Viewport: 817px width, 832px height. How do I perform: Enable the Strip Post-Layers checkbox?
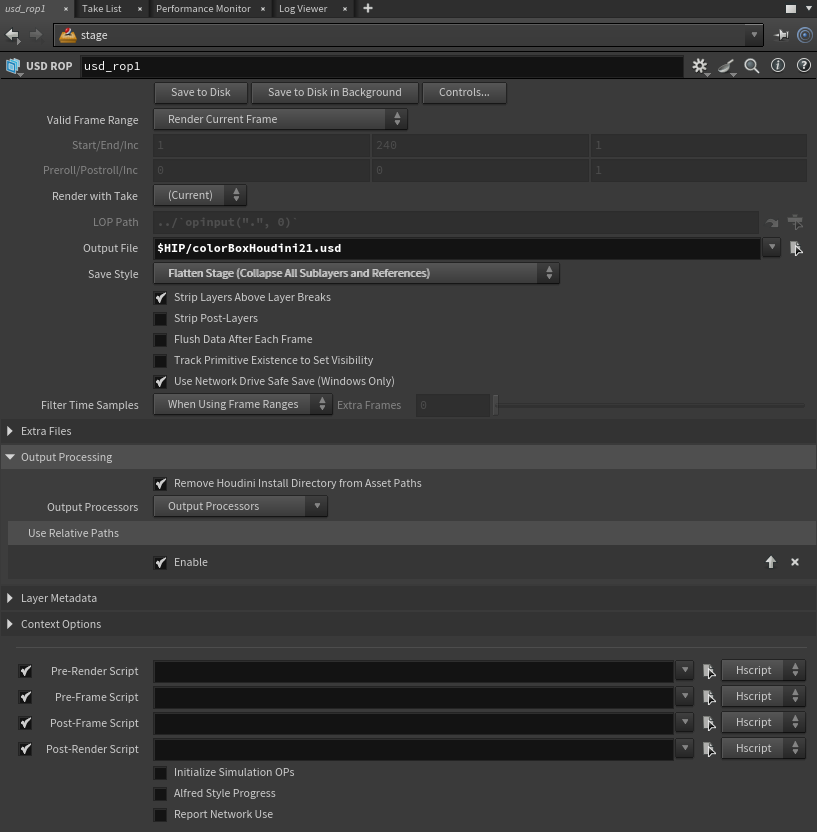[x=161, y=318]
